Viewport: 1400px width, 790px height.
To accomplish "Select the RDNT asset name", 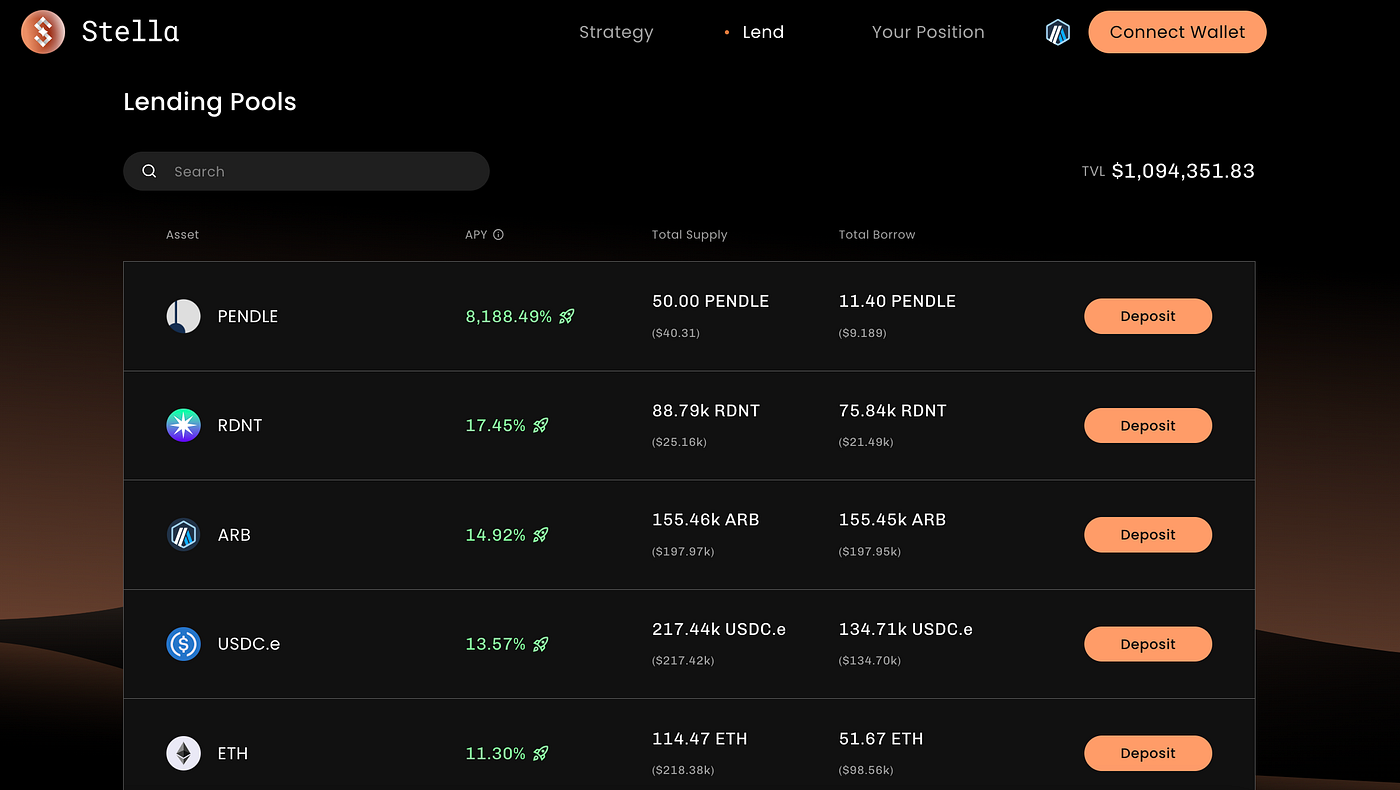I will pyautogui.click(x=240, y=425).
